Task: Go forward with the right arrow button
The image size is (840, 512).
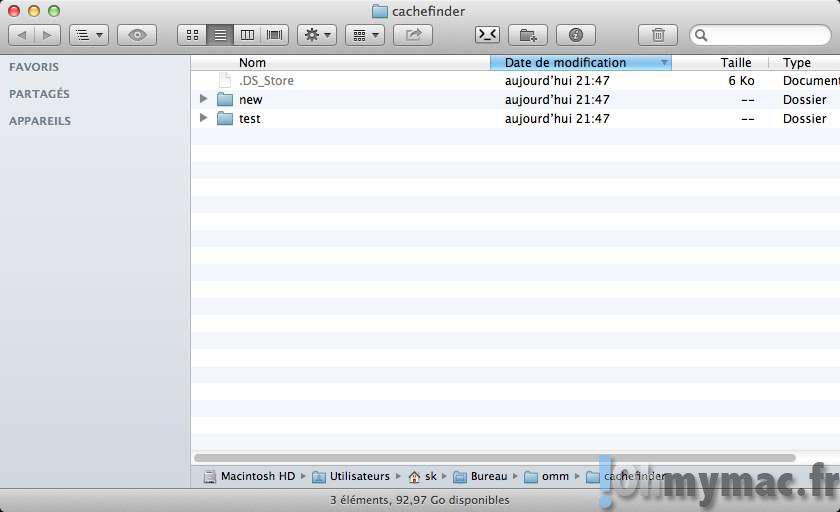Action: click(x=48, y=35)
